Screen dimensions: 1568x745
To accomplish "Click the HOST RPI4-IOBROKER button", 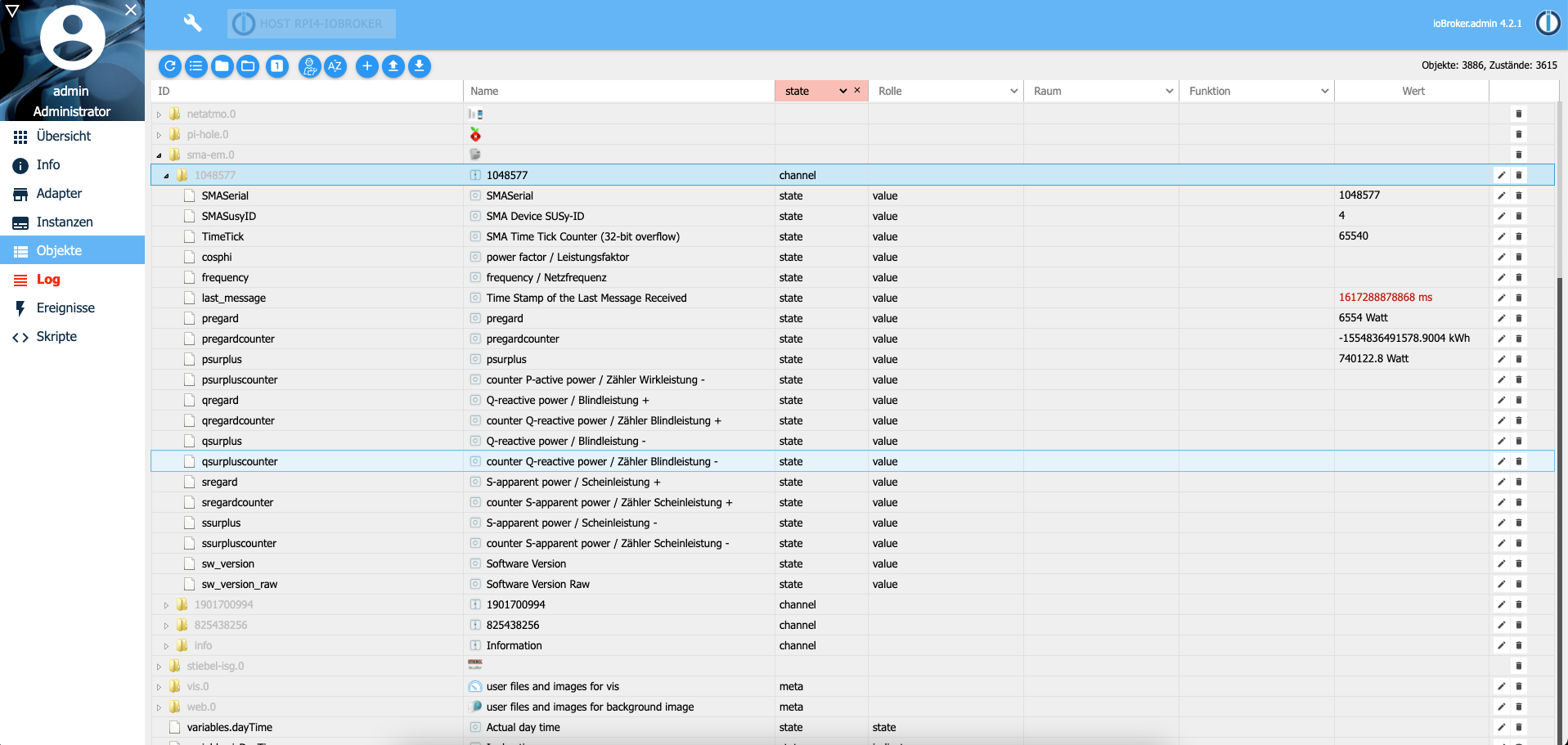I will pyautogui.click(x=312, y=24).
